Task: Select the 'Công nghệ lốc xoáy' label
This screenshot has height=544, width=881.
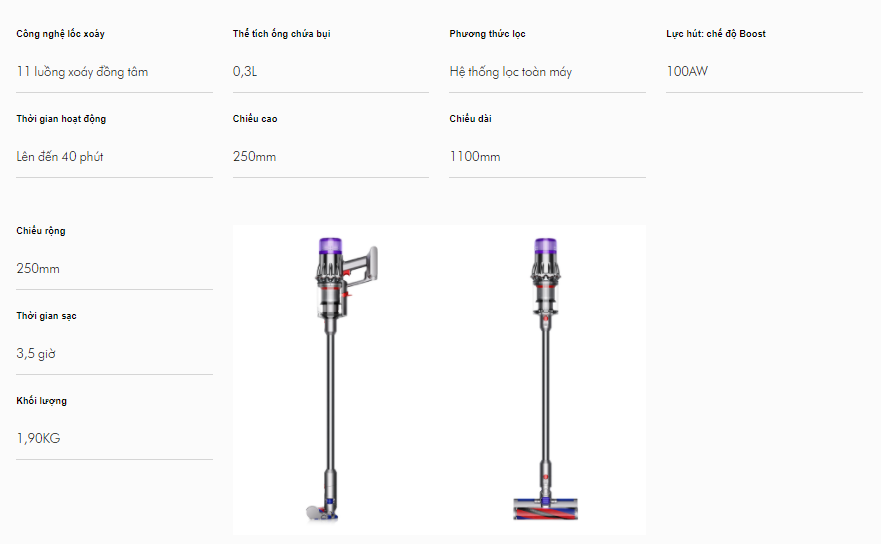Action: click(60, 34)
